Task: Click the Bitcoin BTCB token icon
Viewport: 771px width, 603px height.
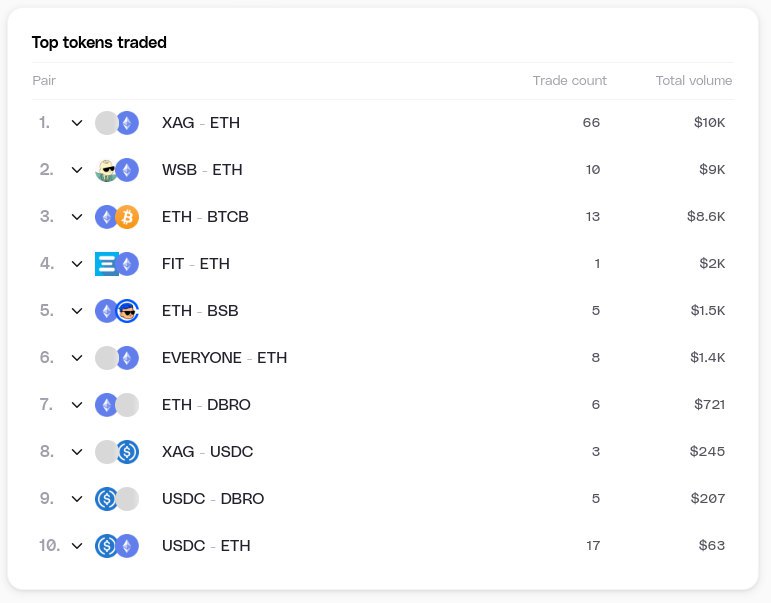Action: [x=127, y=217]
